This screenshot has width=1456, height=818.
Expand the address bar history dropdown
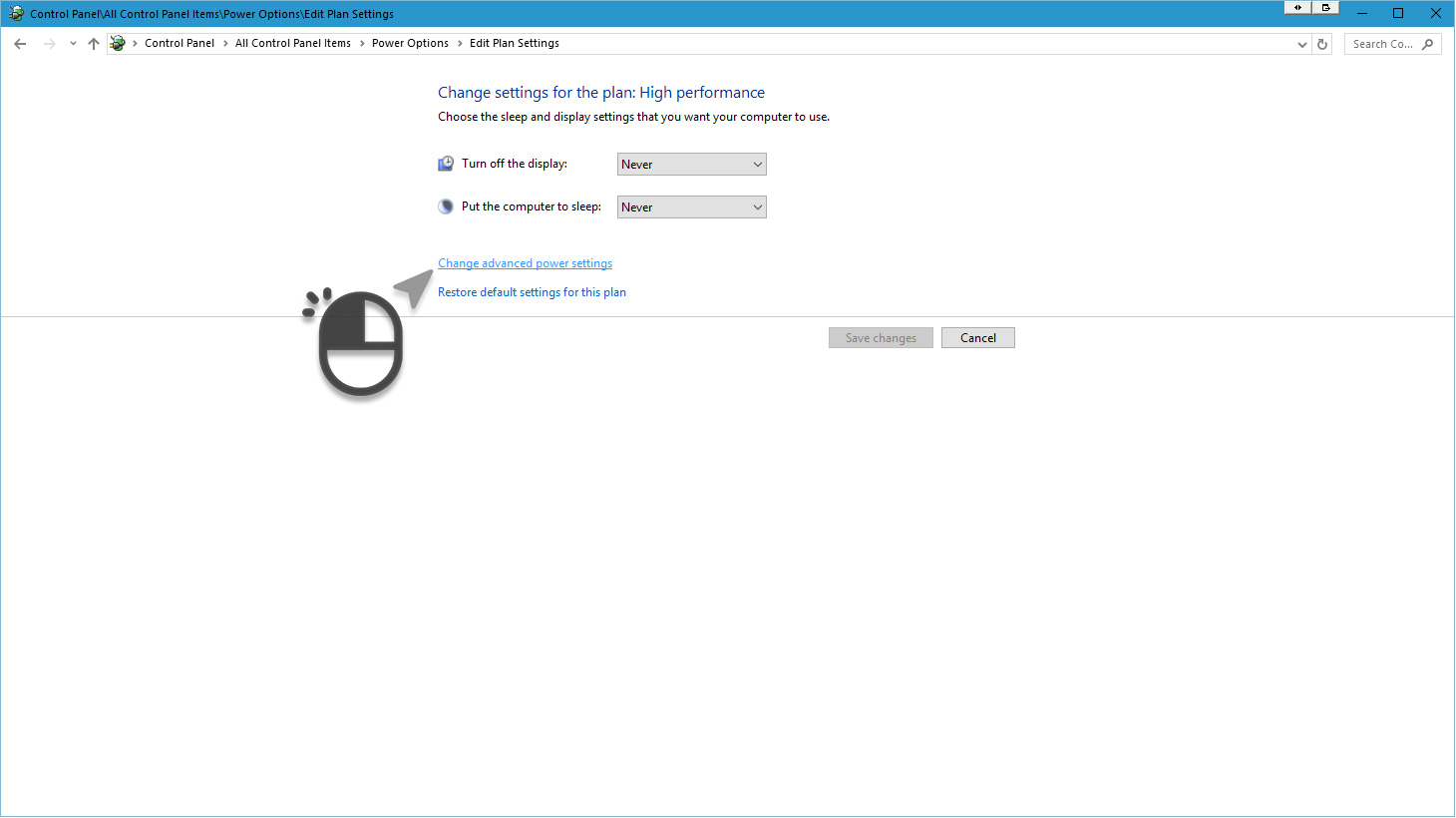pos(1301,44)
